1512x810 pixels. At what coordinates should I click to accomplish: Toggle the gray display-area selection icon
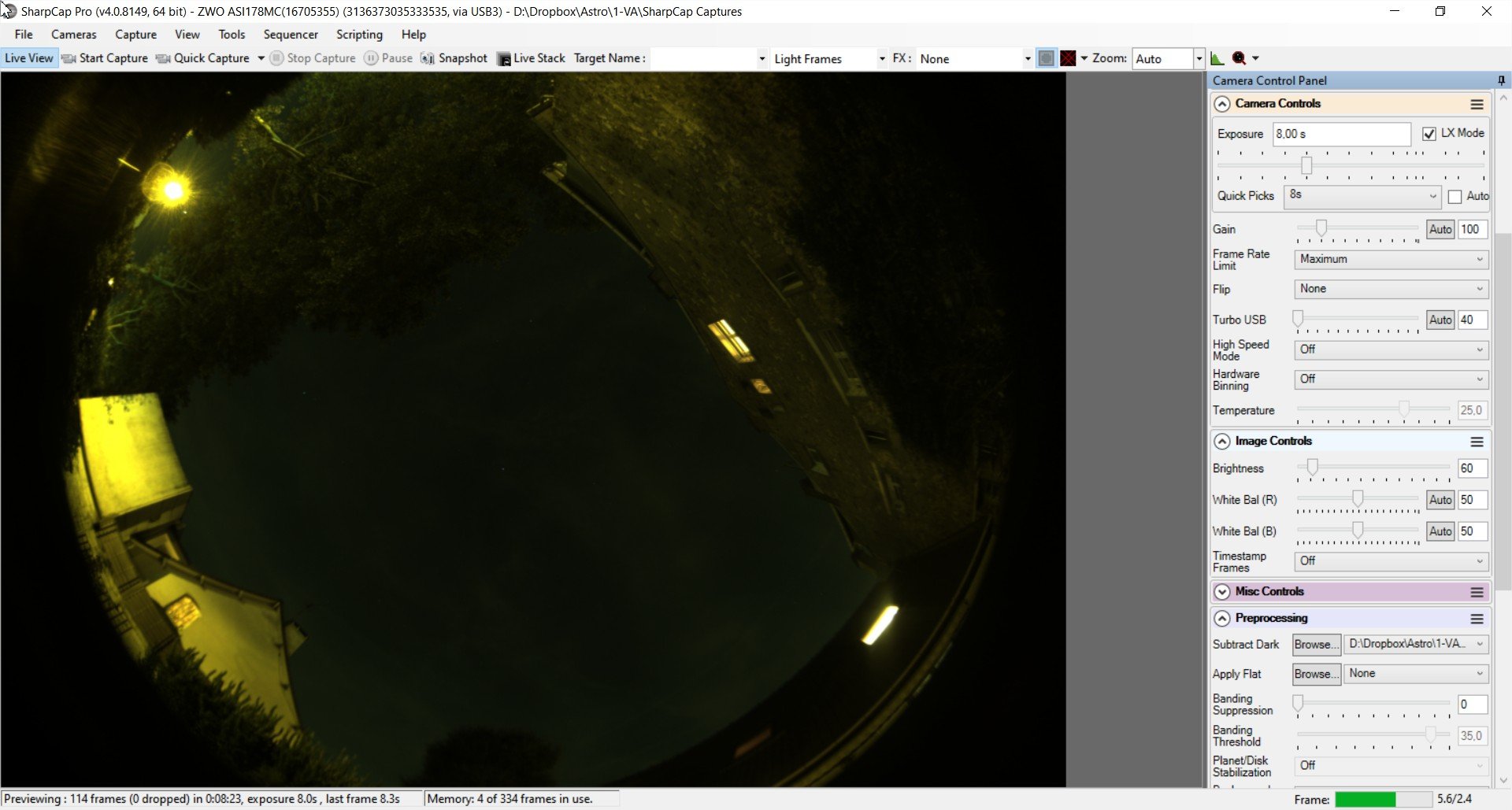pos(1046,58)
